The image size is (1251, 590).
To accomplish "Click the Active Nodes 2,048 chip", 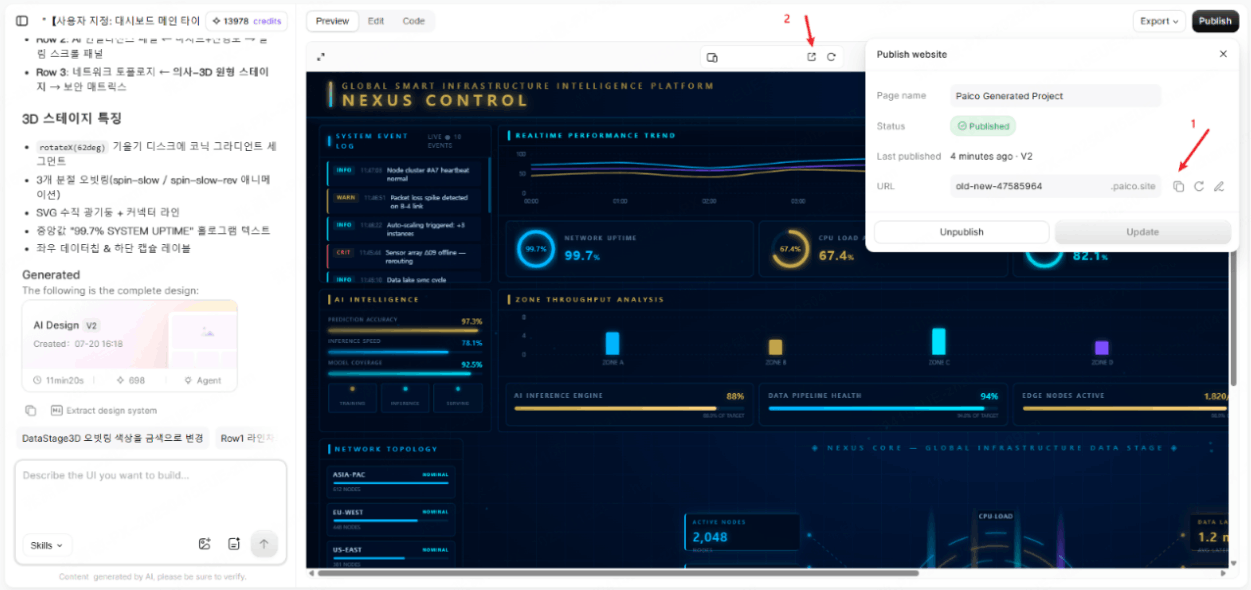I will click(x=742, y=534).
